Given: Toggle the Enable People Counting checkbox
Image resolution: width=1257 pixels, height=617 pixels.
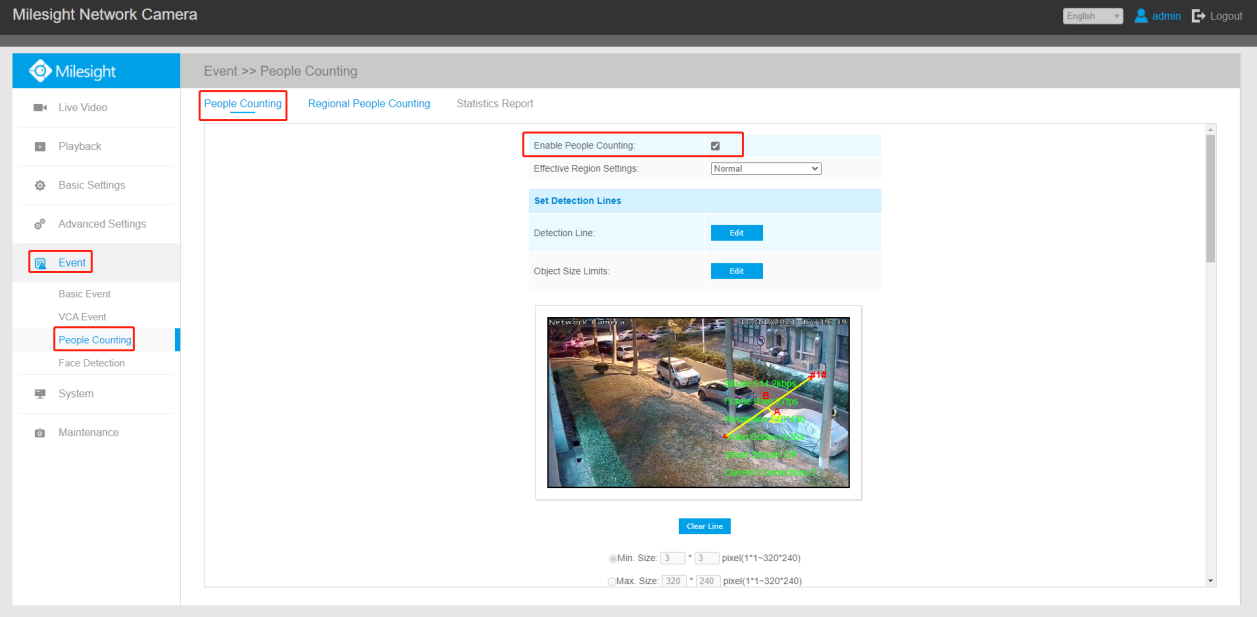Looking at the screenshot, I should pyautogui.click(x=715, y=146).
